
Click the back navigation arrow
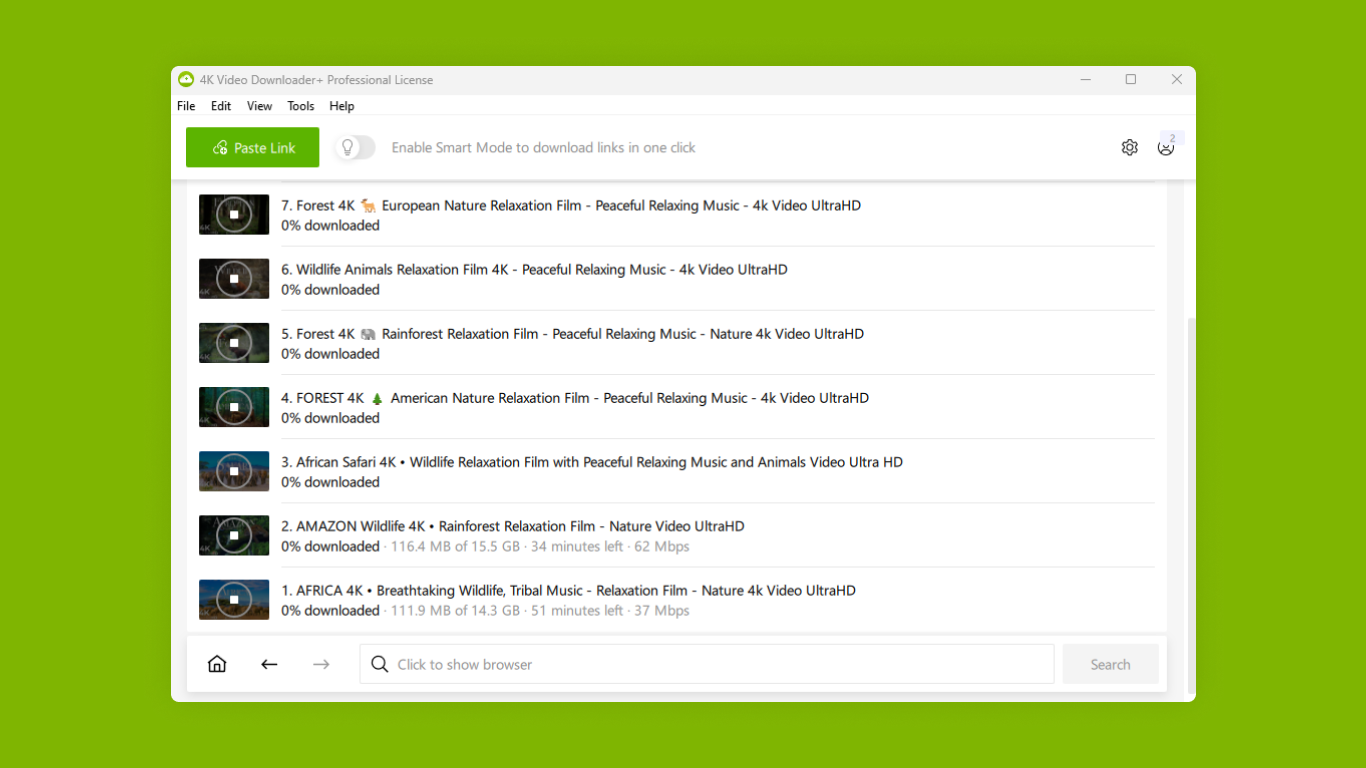tap(269, 663)
